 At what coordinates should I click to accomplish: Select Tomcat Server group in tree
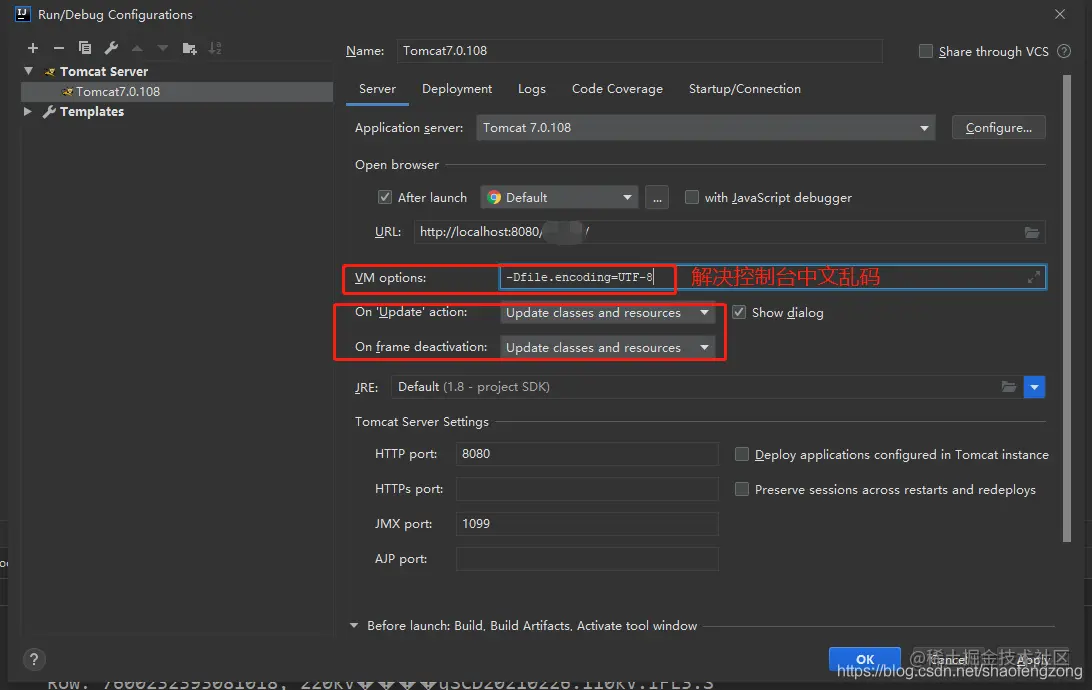point(104,71)
